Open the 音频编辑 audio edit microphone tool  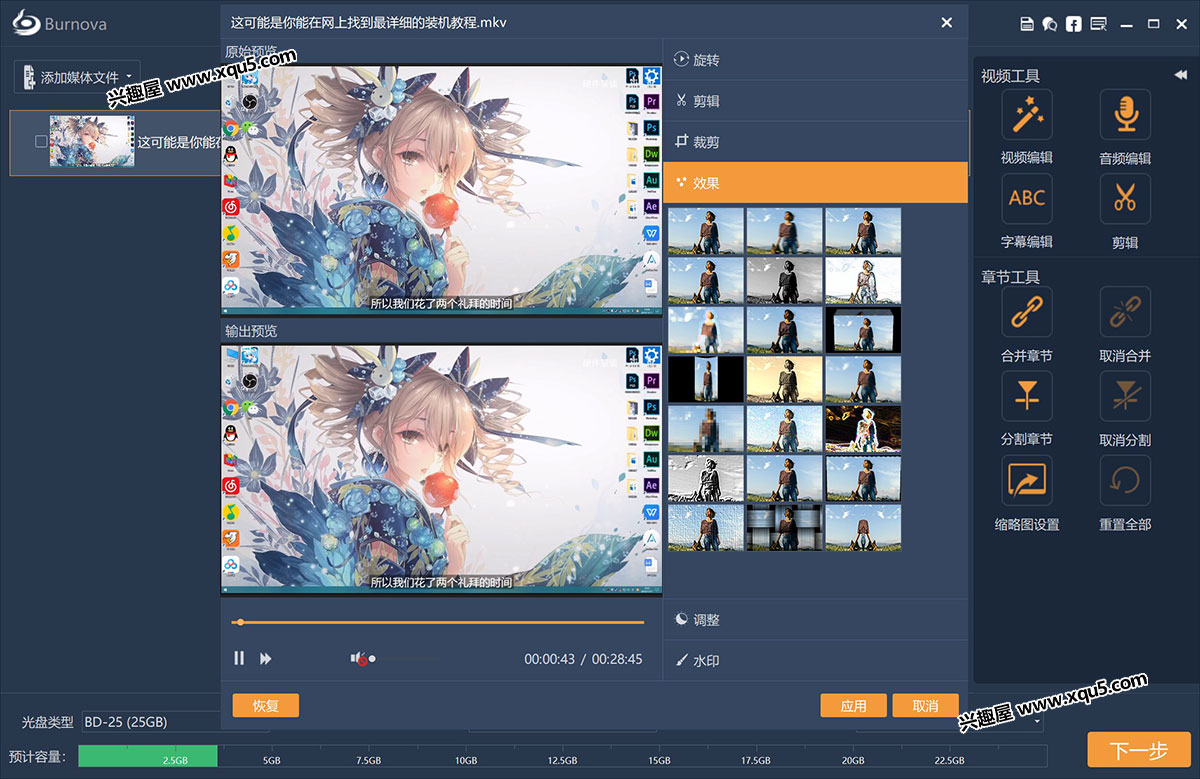tap(1125, 115)
